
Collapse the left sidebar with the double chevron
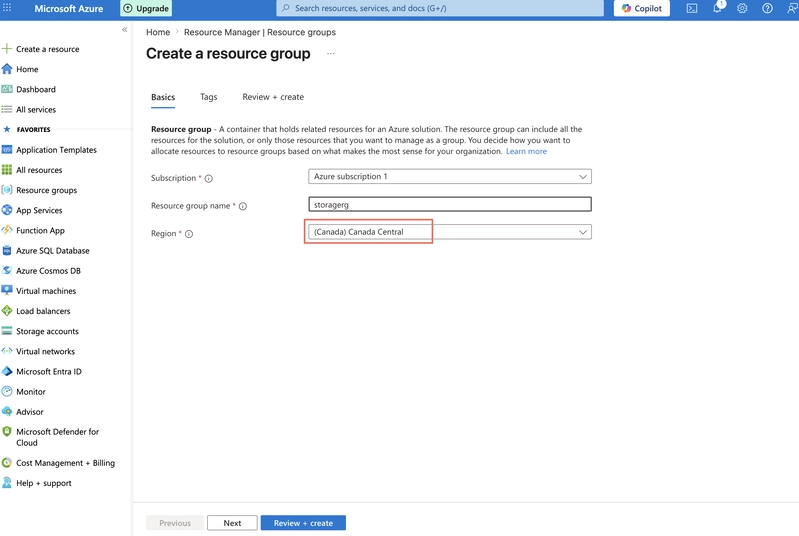(124, 30)
